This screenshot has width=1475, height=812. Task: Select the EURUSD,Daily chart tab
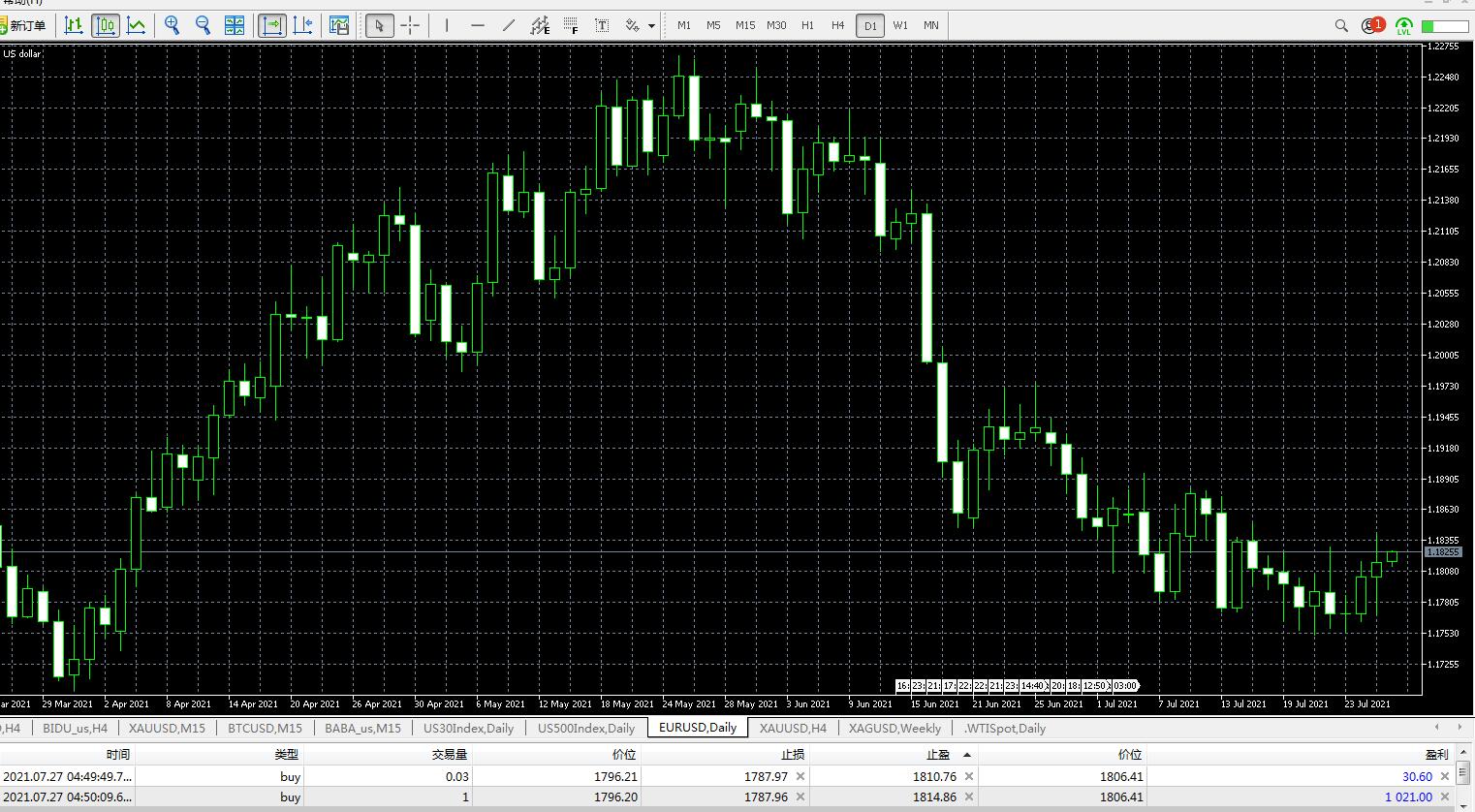698,728
